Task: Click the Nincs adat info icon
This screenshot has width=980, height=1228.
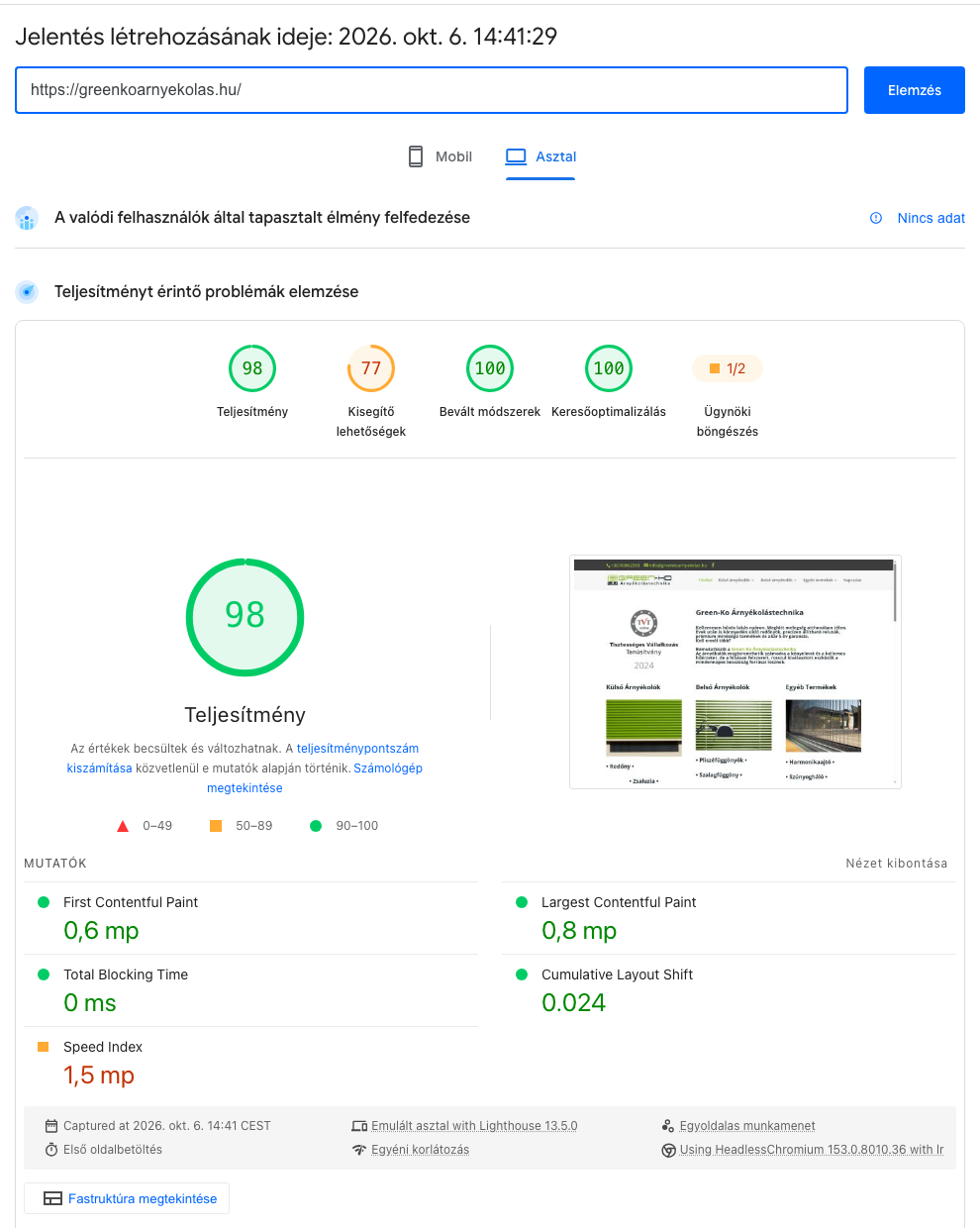Action: pyautogui.click(x=876, y=218)
